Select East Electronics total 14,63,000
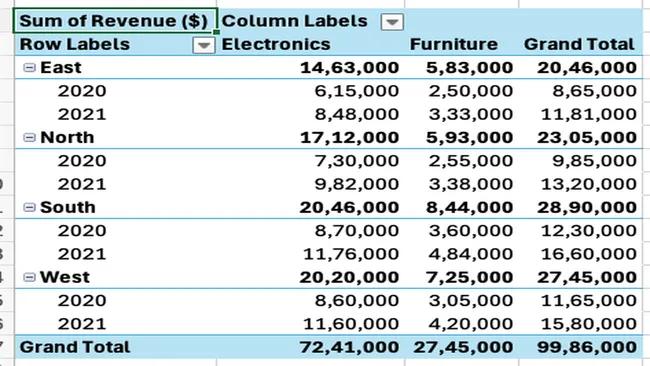The image size is (650, 366). 349,68
